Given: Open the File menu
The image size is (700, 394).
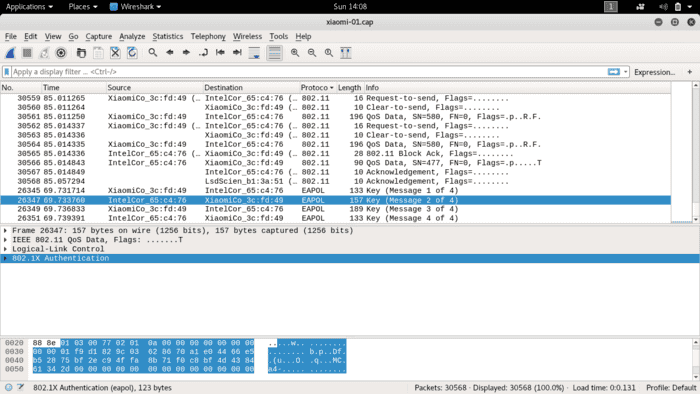Looking at the screenshot, I should point(11,37).
